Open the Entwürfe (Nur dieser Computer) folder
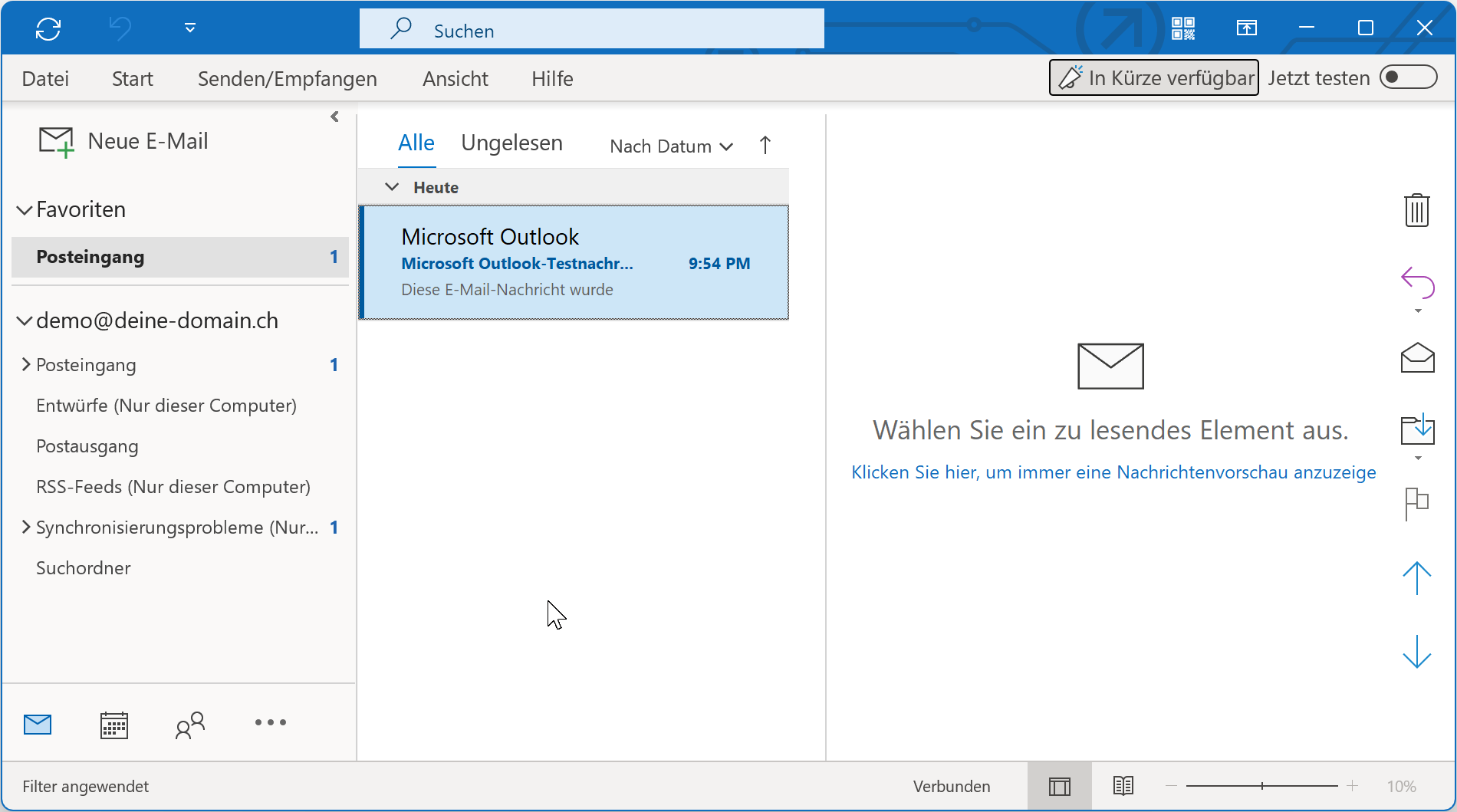This screenshot has height=812, width=1457. (166, 406)
